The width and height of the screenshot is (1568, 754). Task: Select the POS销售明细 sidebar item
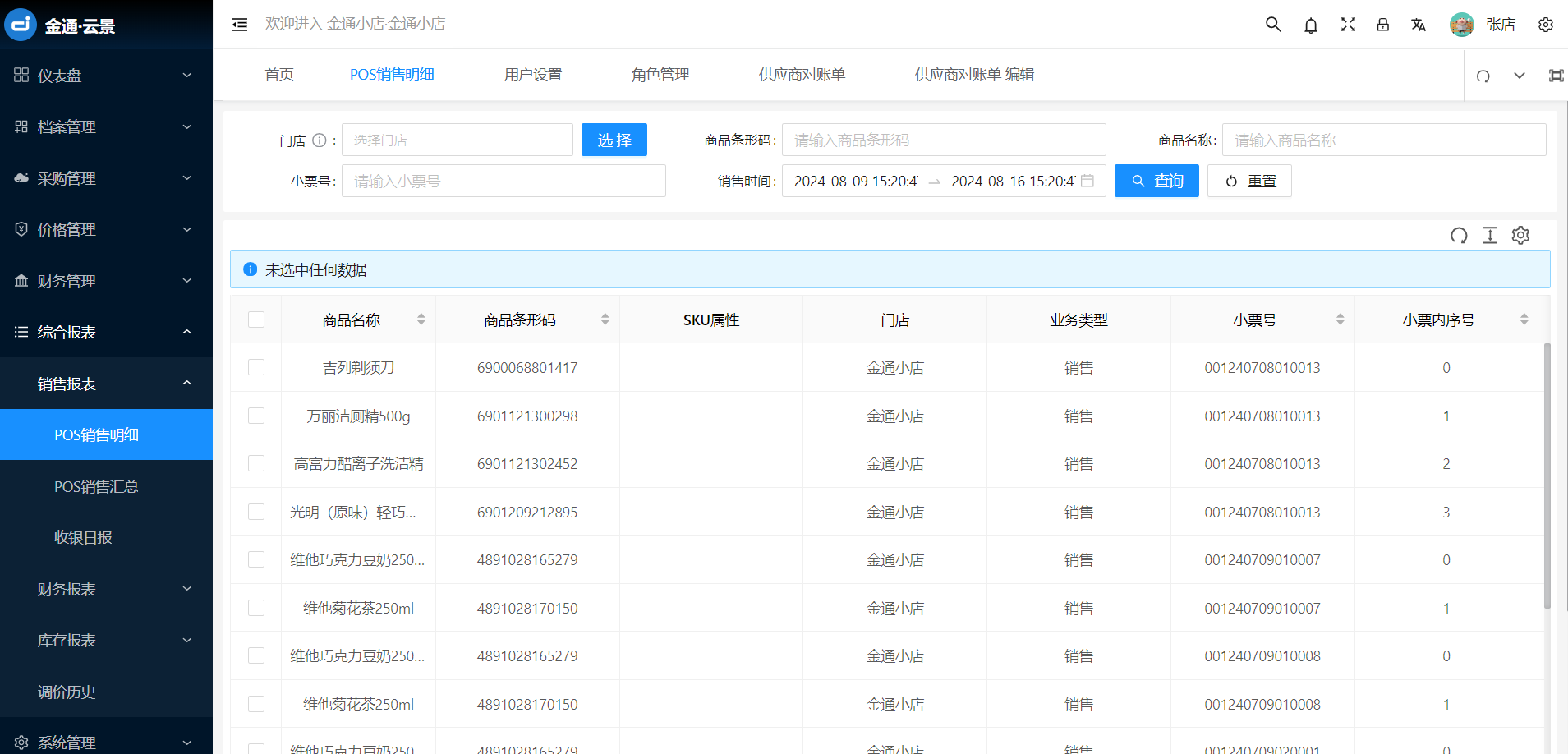coord(106,434)
